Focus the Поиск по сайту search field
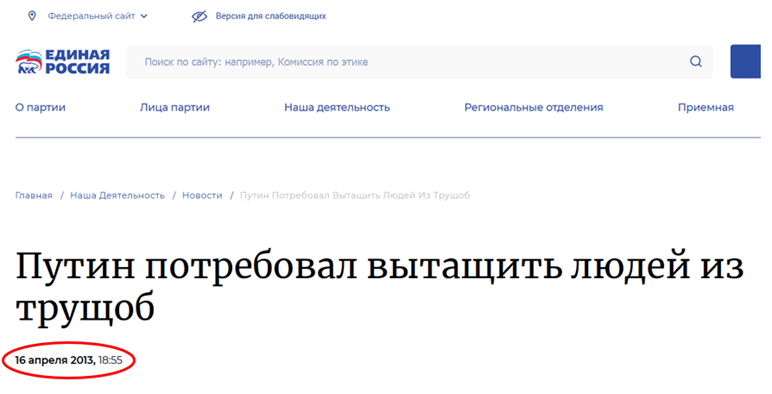The image size is (772, 394). click(420, 62)
